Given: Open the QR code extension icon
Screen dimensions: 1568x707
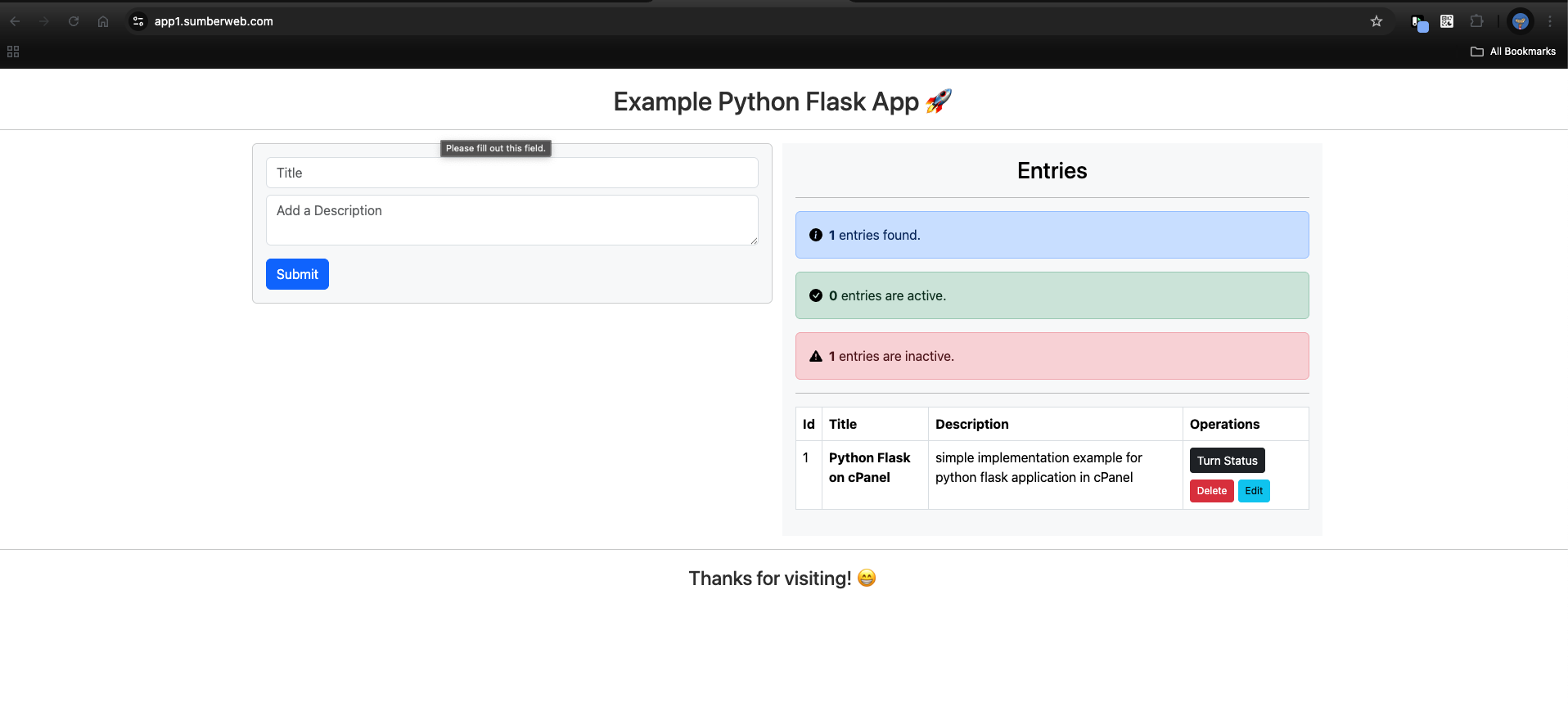Looking at the screenshot, I should [1447, 21].
